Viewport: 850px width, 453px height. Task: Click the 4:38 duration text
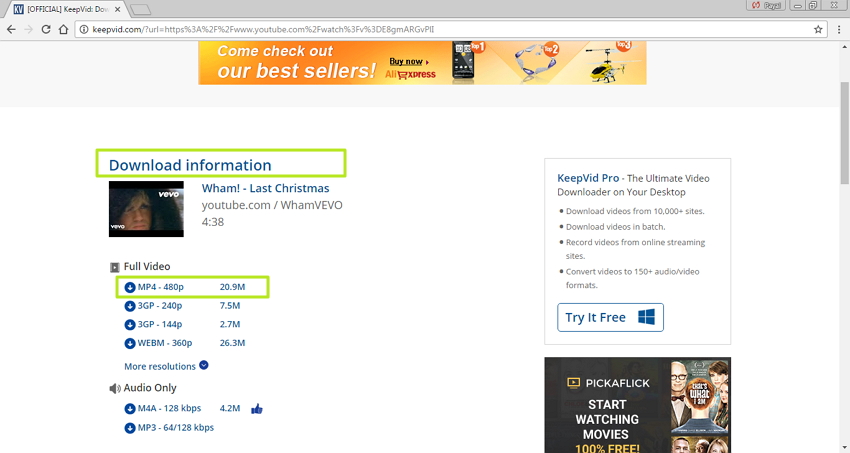213,222
